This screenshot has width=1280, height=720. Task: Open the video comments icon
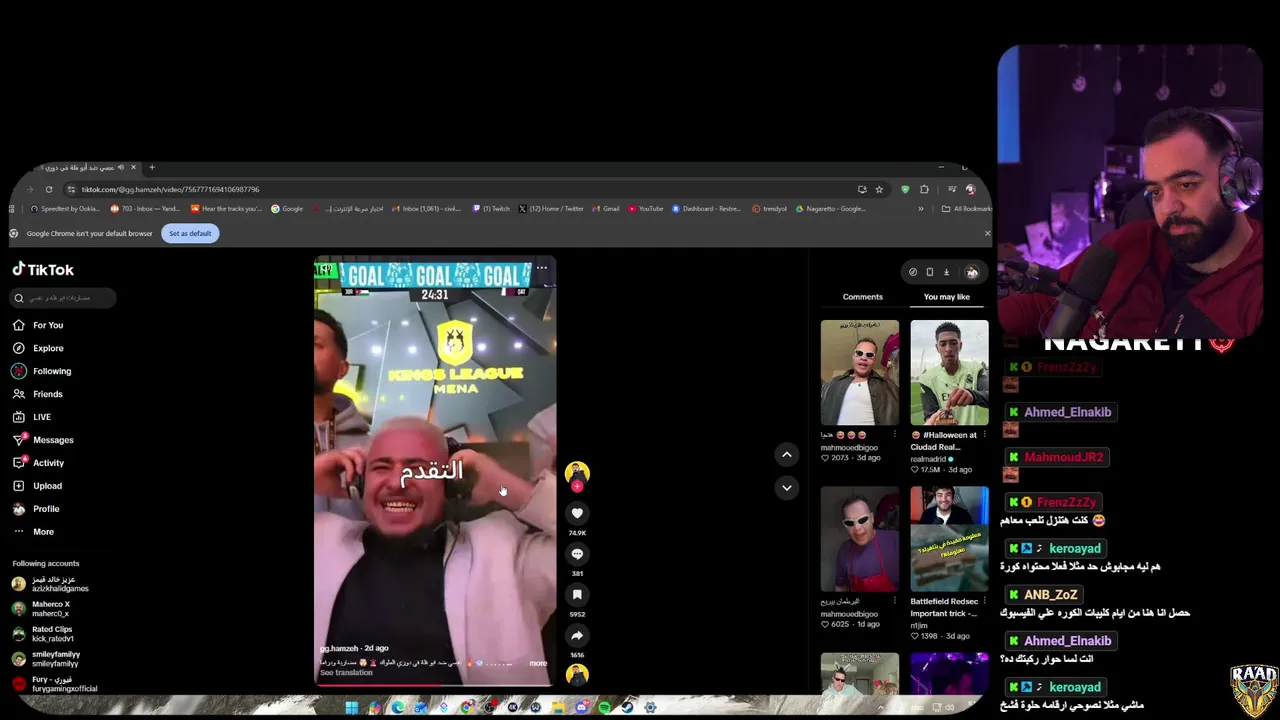577,554
